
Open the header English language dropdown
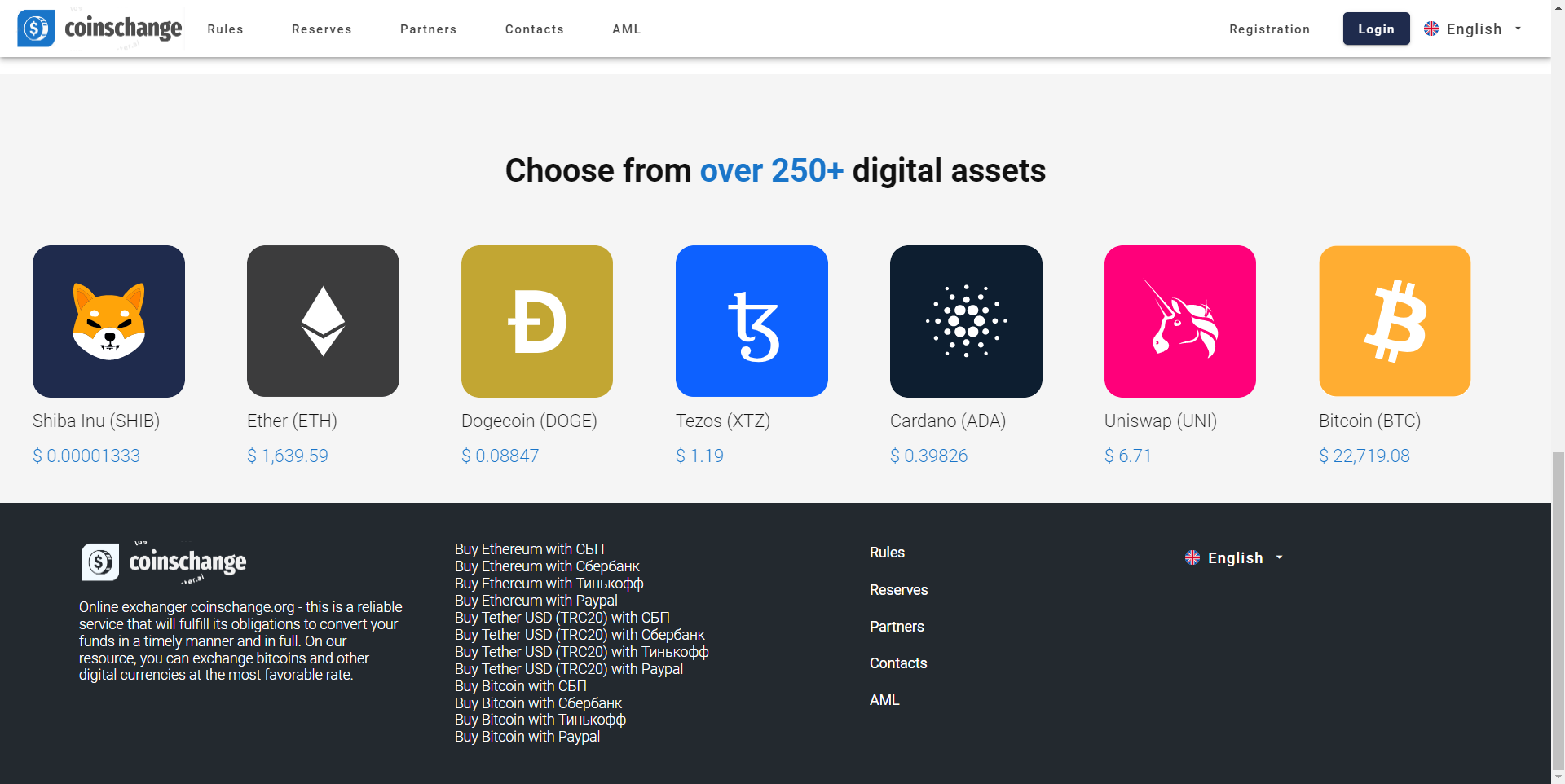coord(1473,29)
